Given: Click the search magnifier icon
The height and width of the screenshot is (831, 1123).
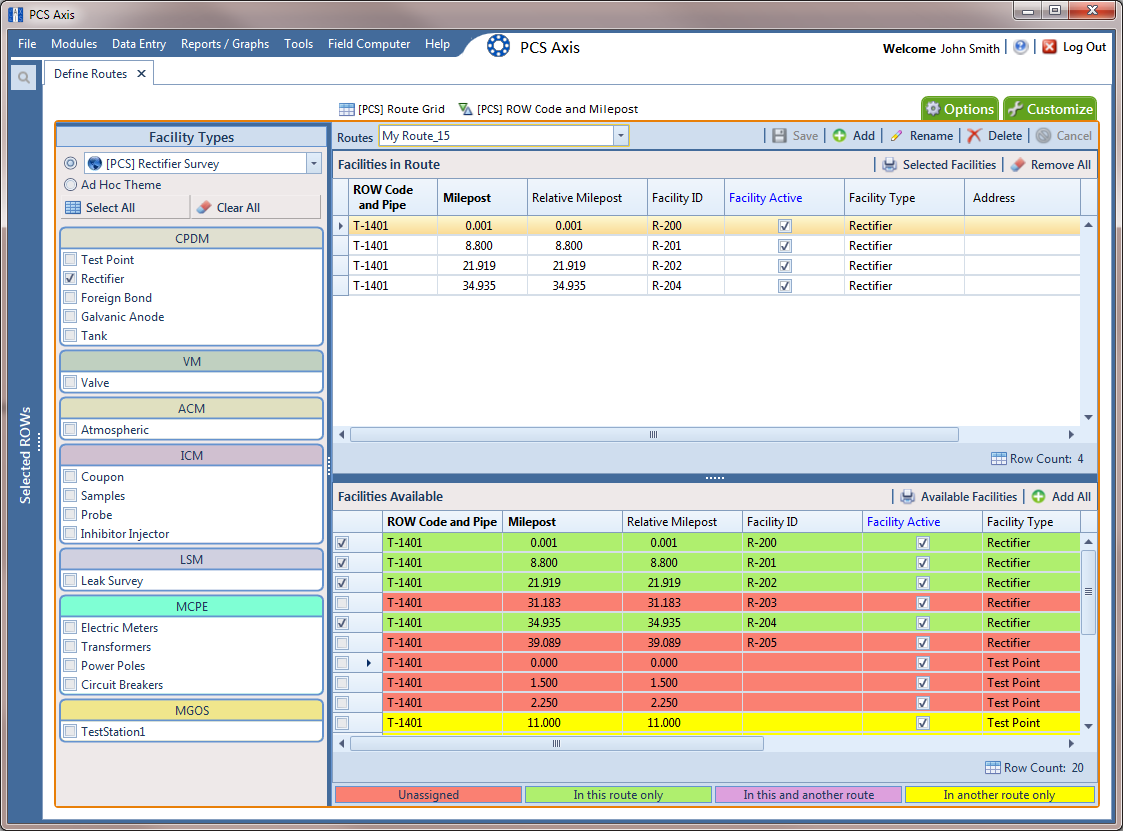Looking at the screenshot, I should 24,77.
